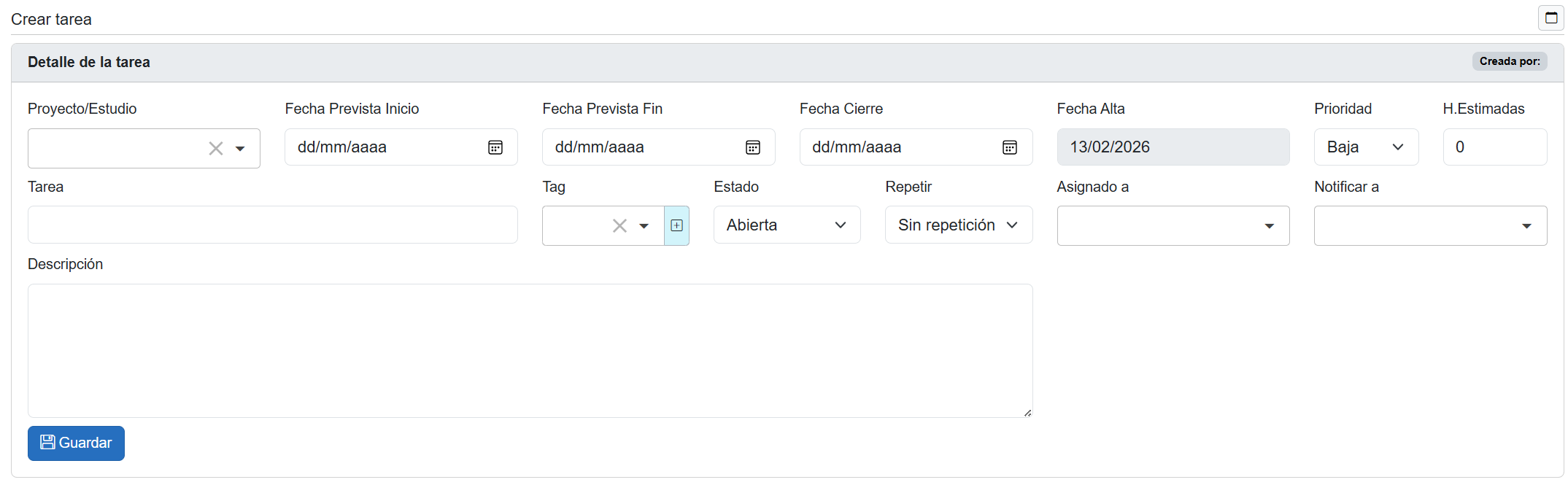Screen dimensions: 1568x485
Task: Open the Repetir dropdown showing Sin repetición
Action: [x=958, y=225]
